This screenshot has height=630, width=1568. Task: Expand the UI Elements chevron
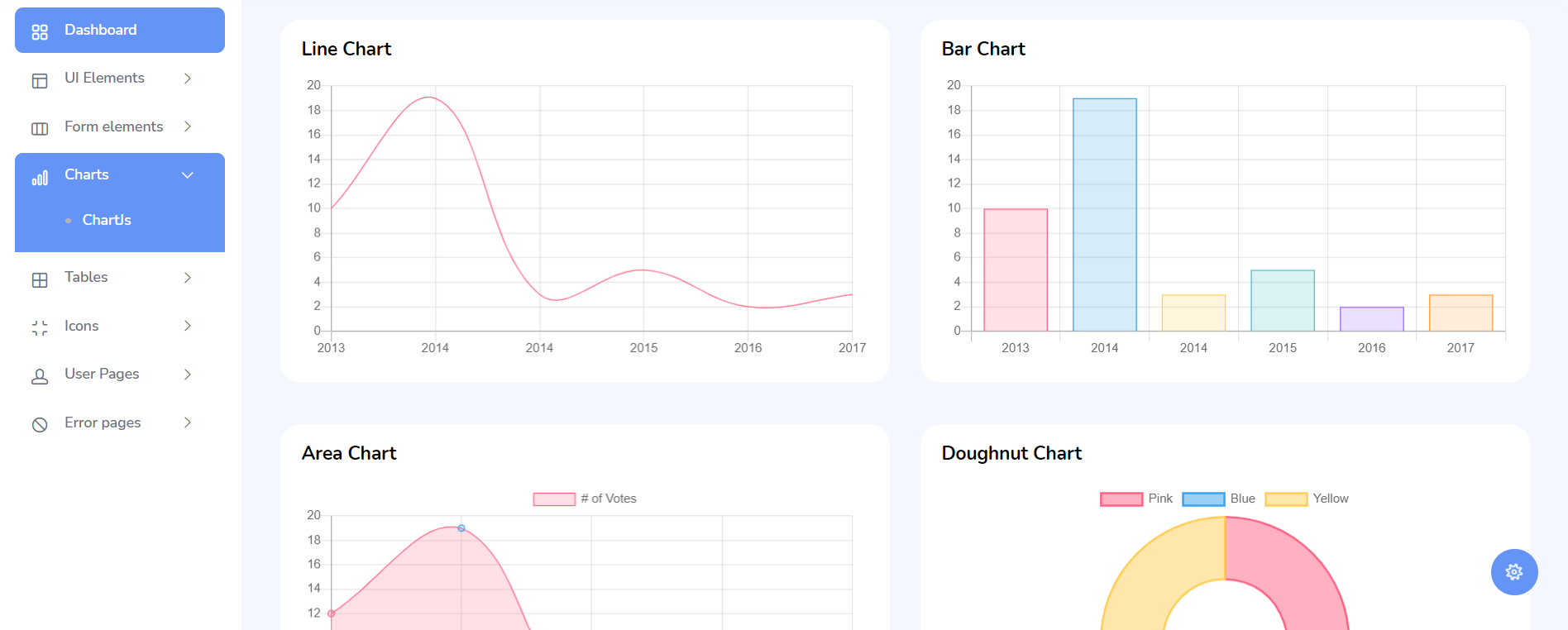tap(188, 79)
